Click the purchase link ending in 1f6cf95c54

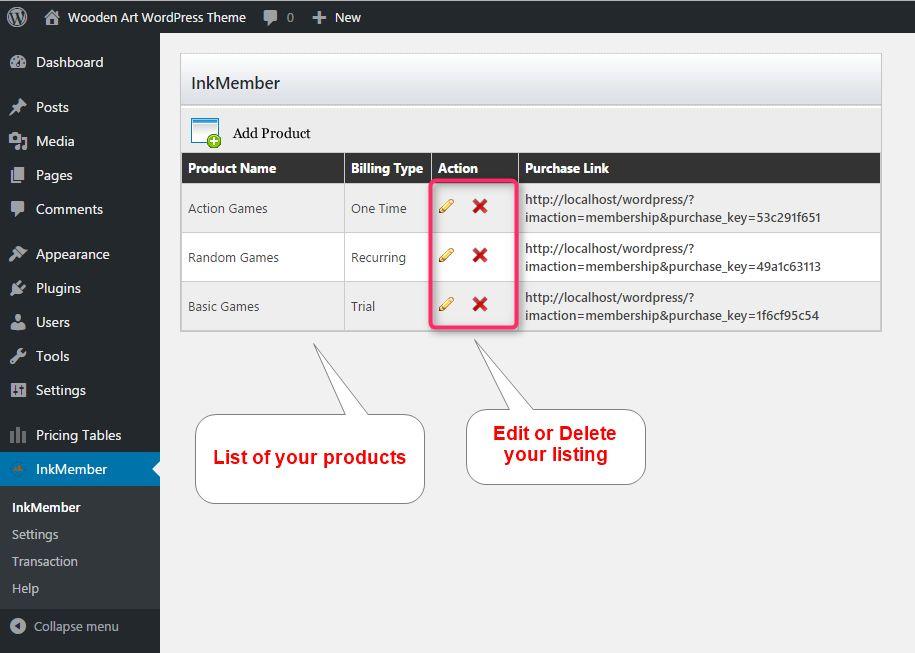672,306
